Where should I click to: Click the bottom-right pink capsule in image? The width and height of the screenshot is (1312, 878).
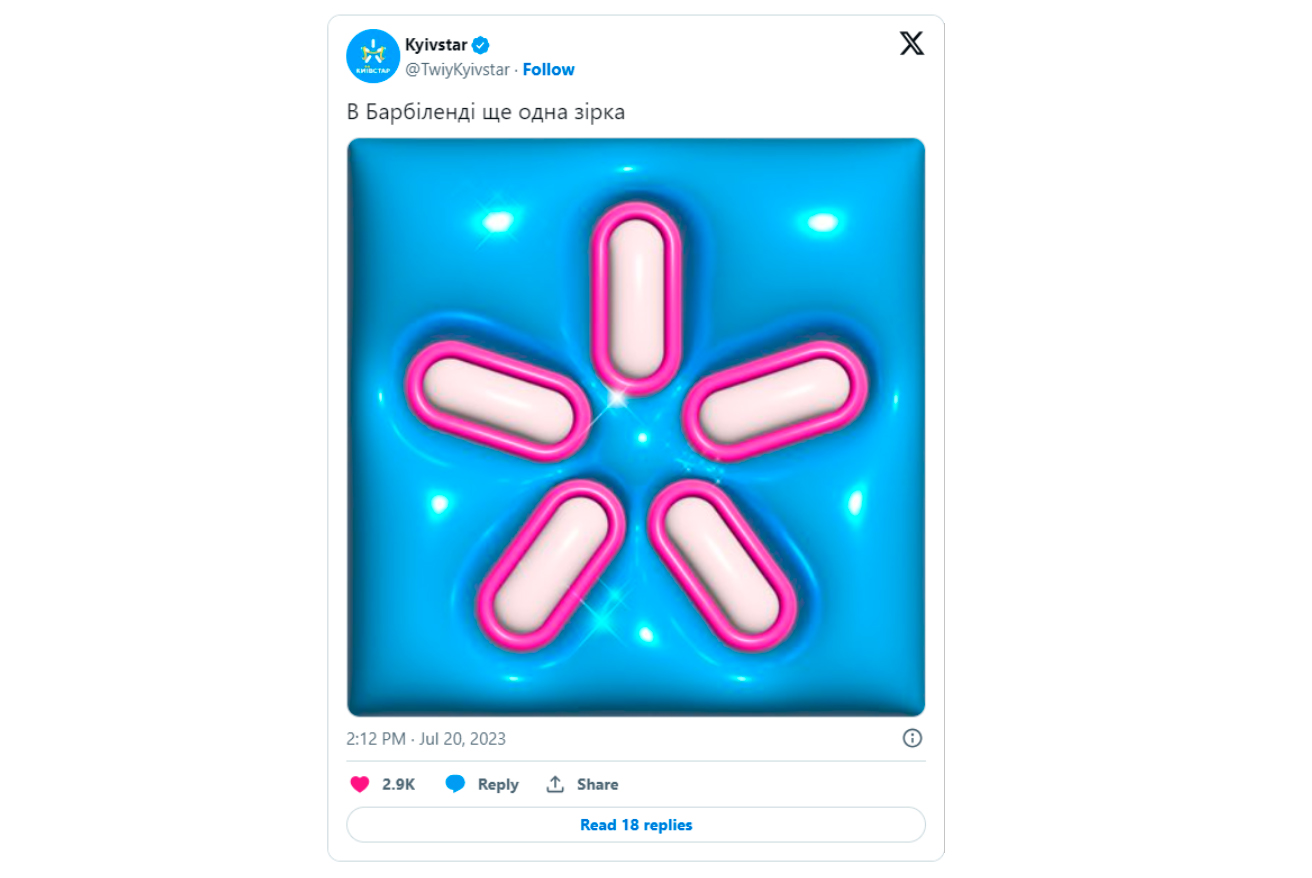coord(722,565)
